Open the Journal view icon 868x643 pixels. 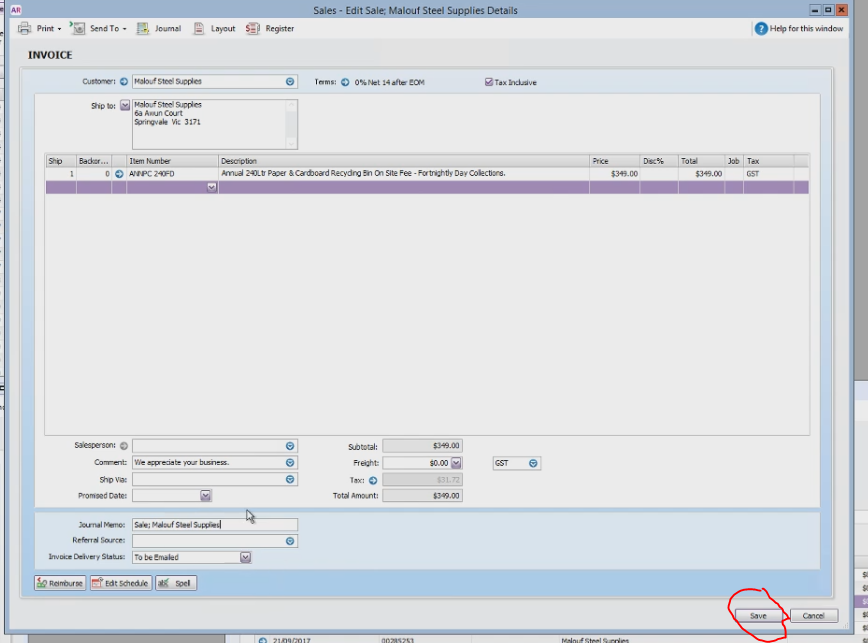click(x=143, y=28)
